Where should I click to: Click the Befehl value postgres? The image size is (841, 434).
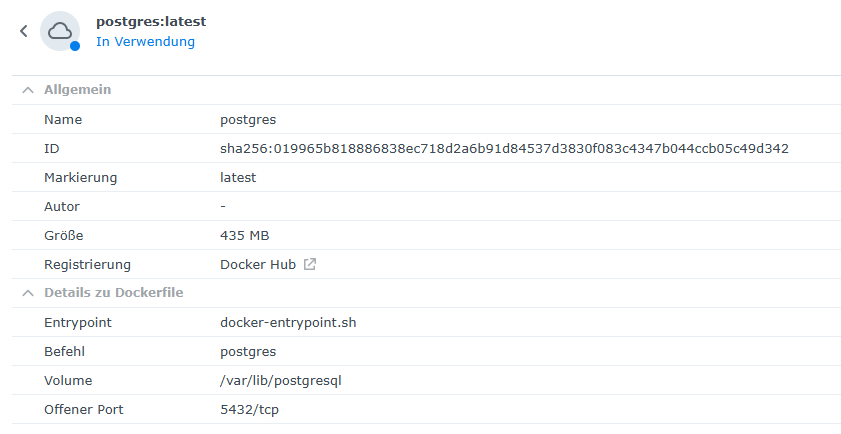tap(248, 352)
